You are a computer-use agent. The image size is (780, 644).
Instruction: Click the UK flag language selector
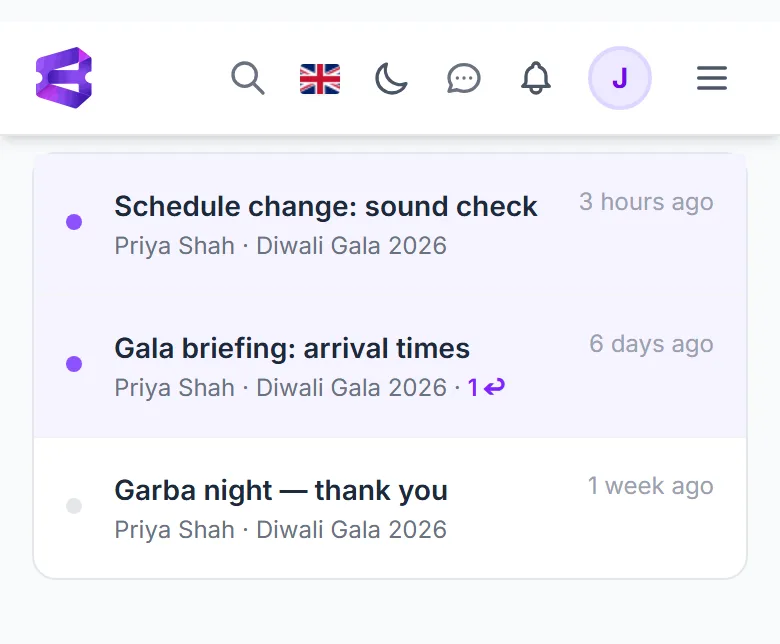[320, 79]
